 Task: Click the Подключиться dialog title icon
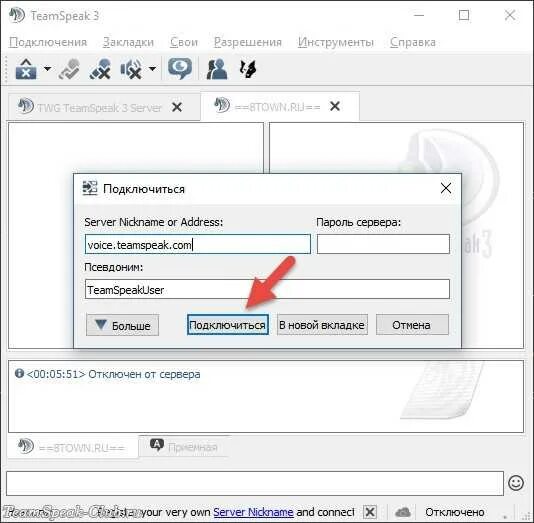coord(90,188)
